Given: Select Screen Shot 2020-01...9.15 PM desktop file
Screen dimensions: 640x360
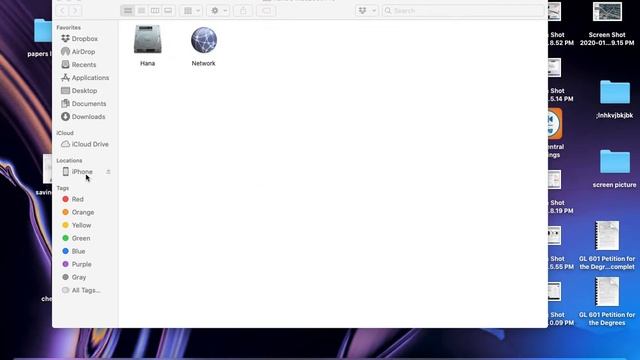Looking at the screenshot, I should click(x=607, y=11).
